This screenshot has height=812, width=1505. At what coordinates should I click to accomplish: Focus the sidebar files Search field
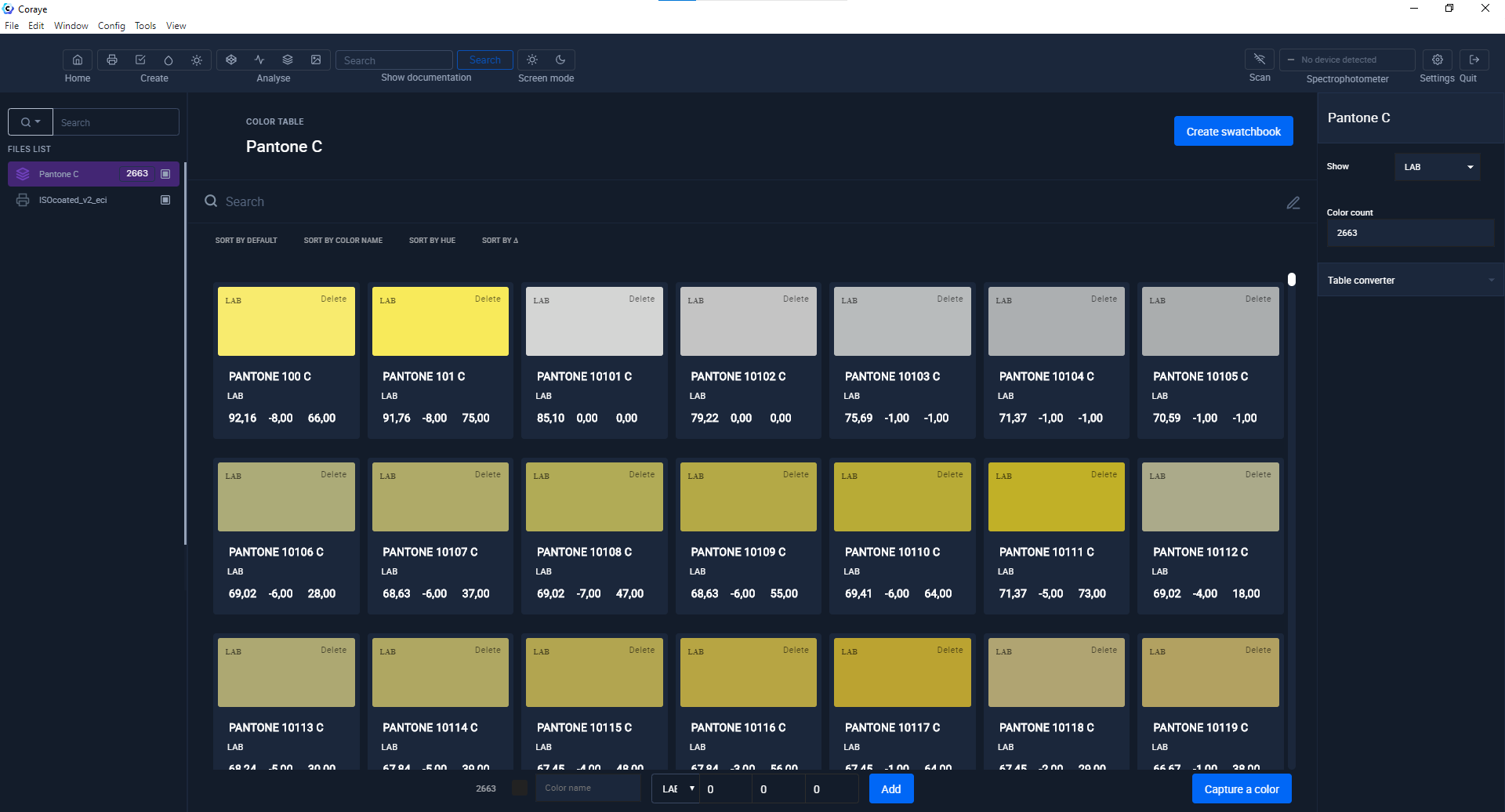116,122
